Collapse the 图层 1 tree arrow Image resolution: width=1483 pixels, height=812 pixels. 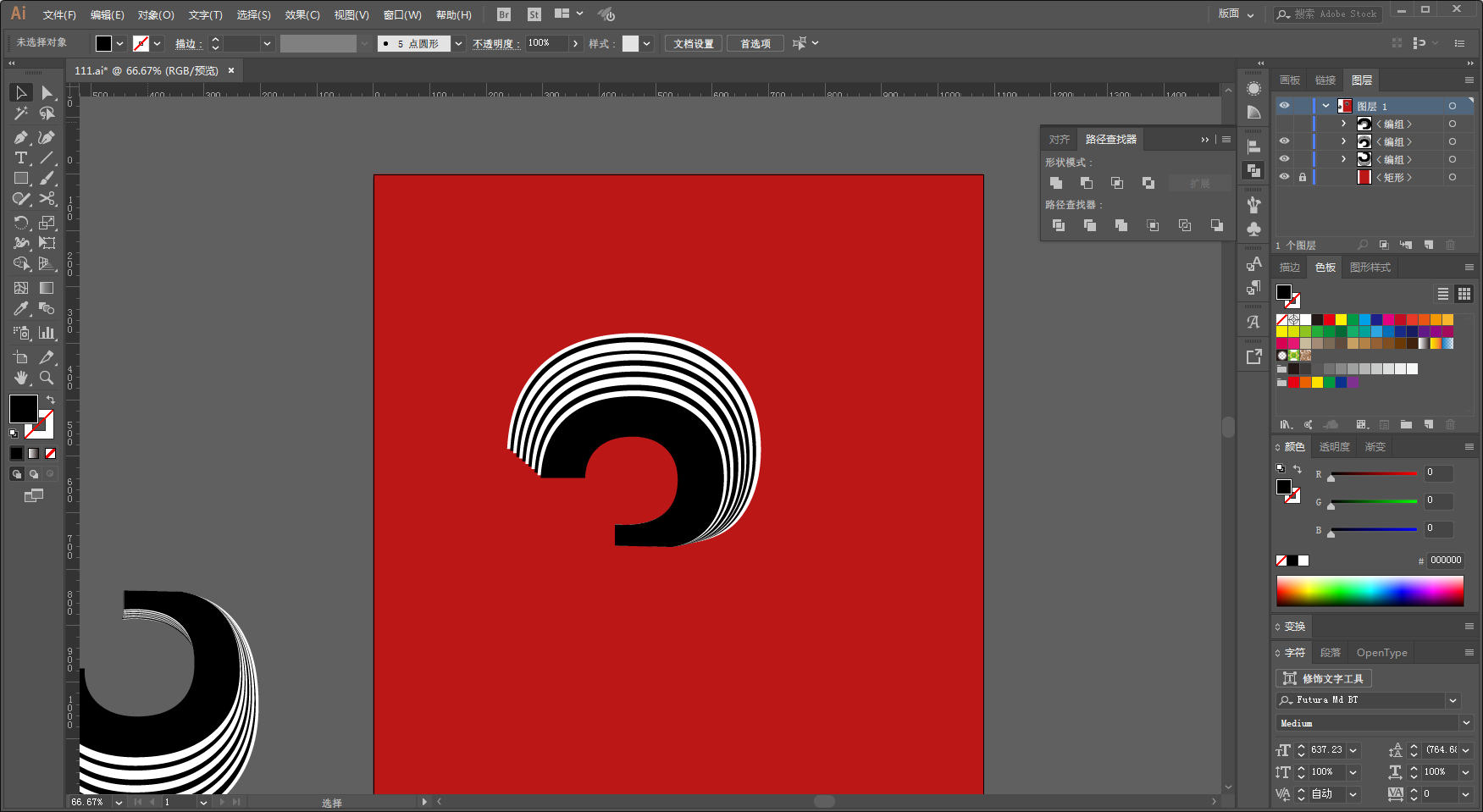pos(1326,106)
